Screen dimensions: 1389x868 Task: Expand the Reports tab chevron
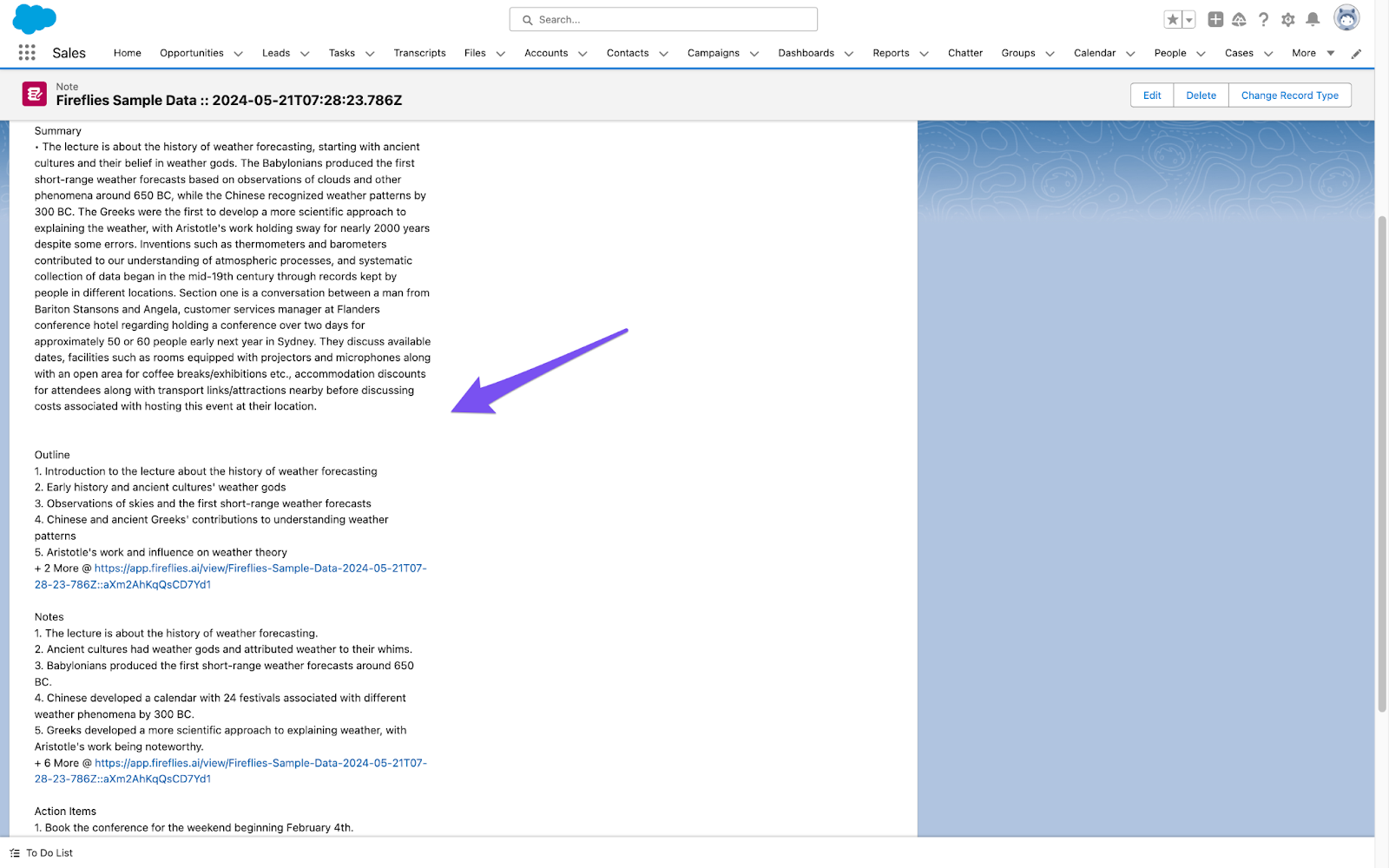[925, 54]
